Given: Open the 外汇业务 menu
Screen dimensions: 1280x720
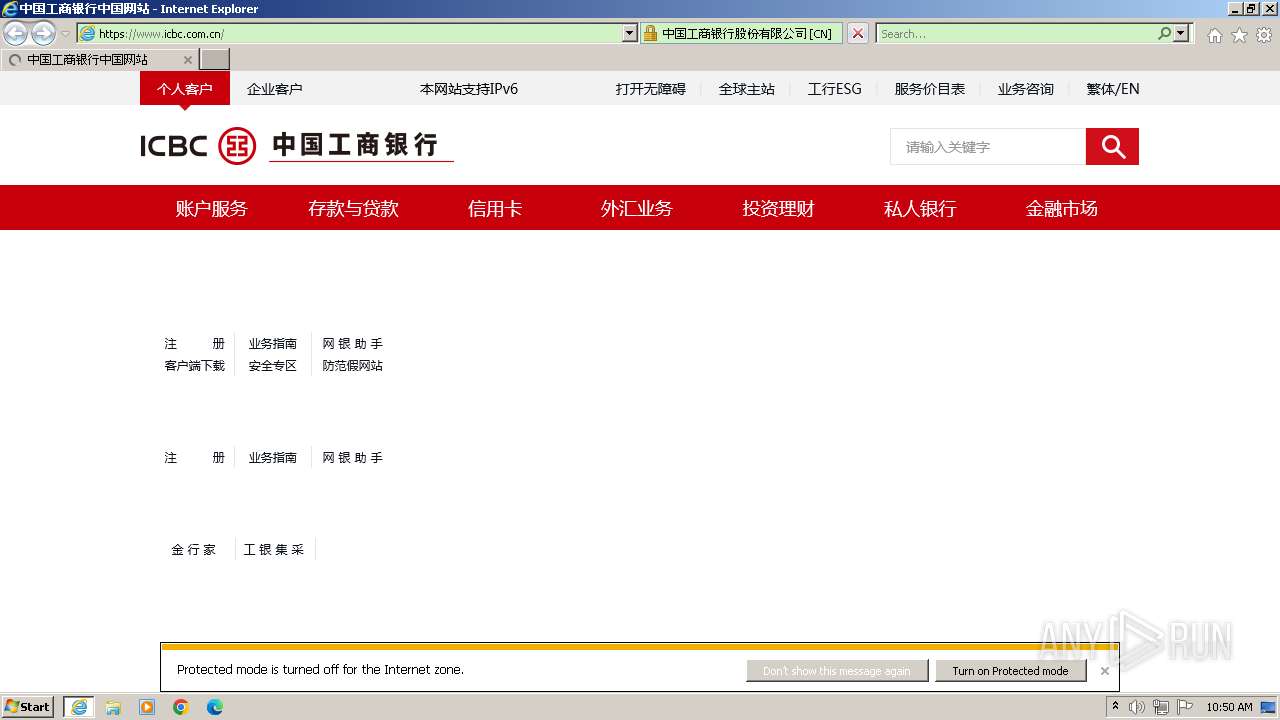Looking at the screenshot, I should (637, 208).
